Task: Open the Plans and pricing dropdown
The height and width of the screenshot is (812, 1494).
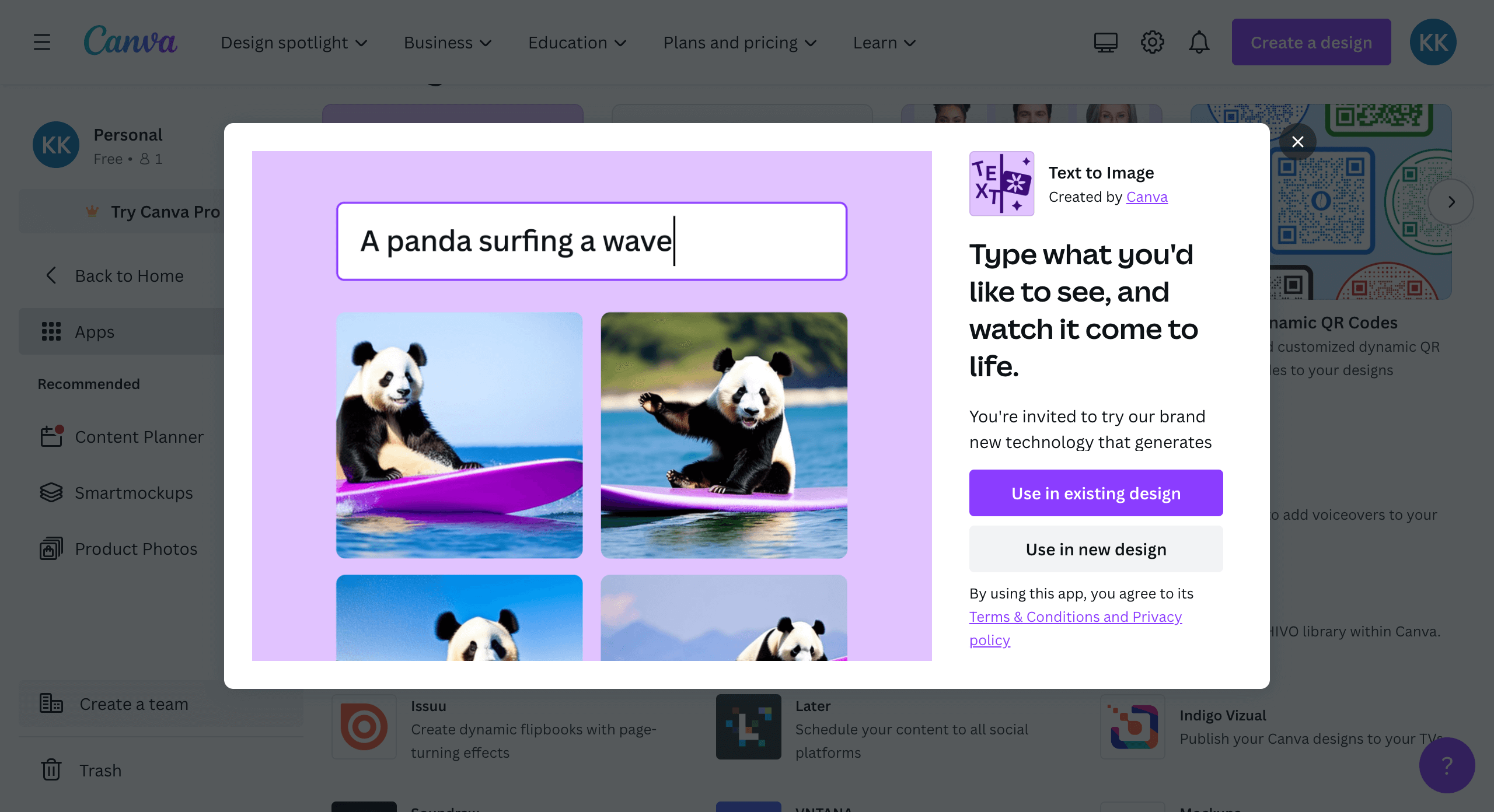Action: click(739, 42)
